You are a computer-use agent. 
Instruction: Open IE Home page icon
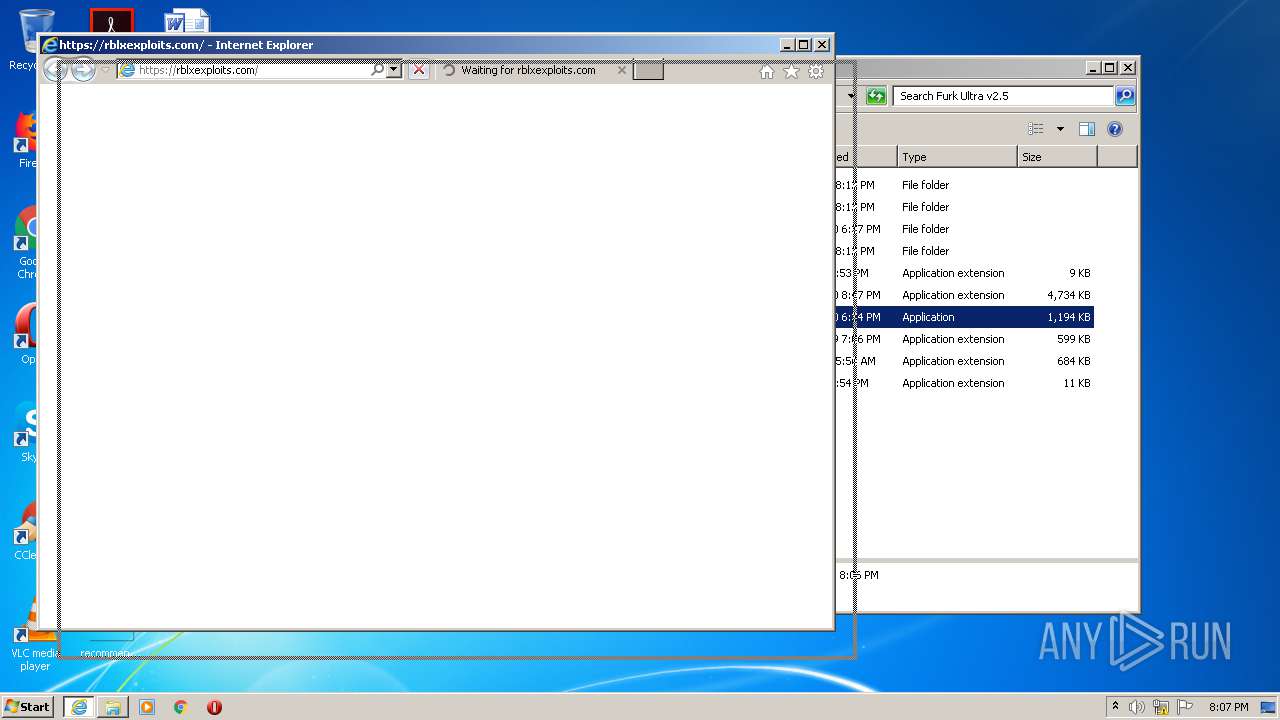point(767,71)
